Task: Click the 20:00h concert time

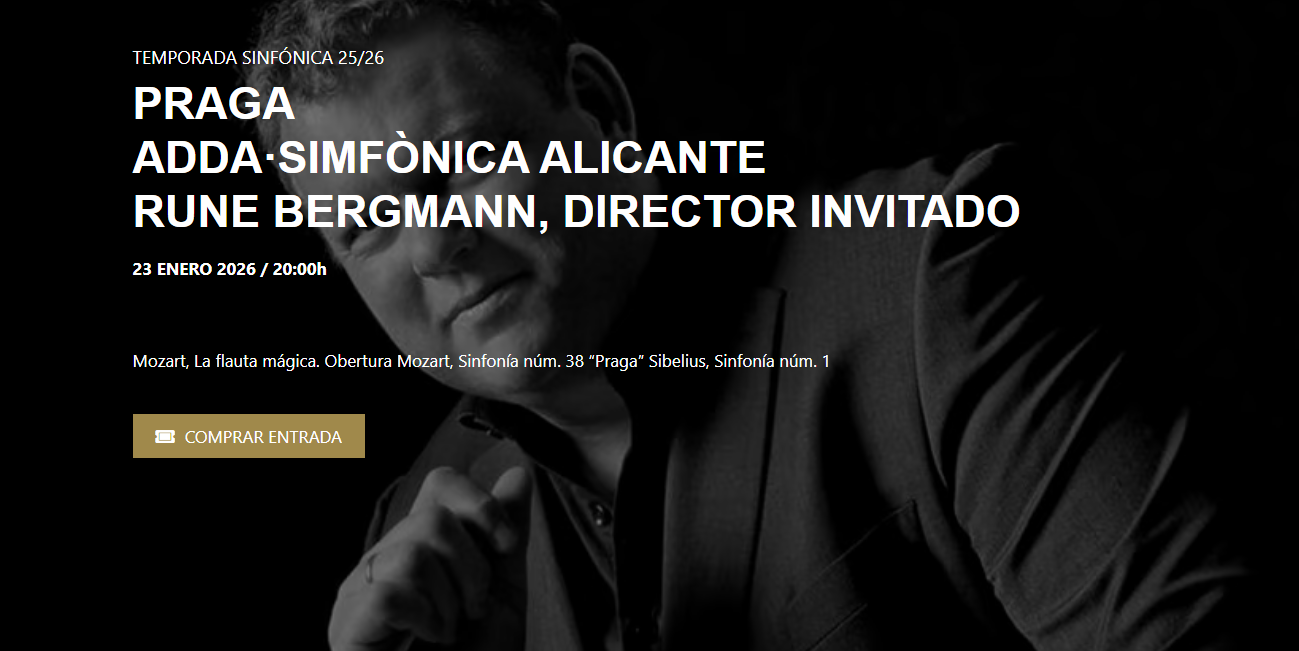Action: pos(299,269)
